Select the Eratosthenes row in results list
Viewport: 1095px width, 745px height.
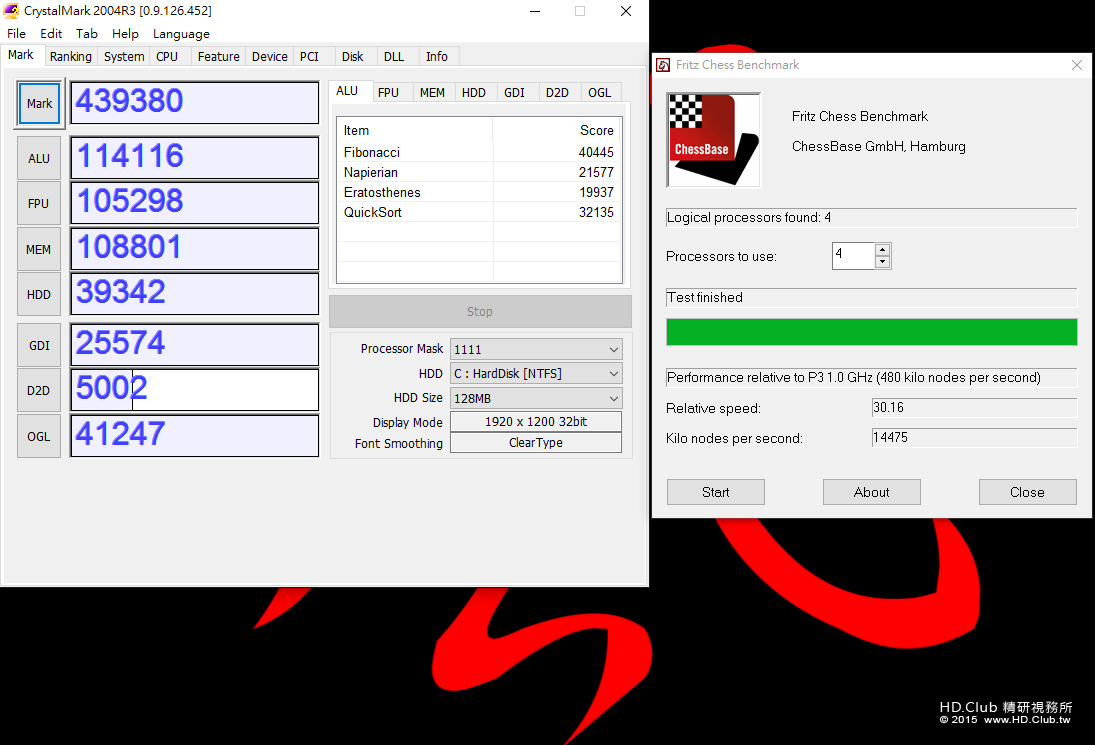(x=479, y=192)
